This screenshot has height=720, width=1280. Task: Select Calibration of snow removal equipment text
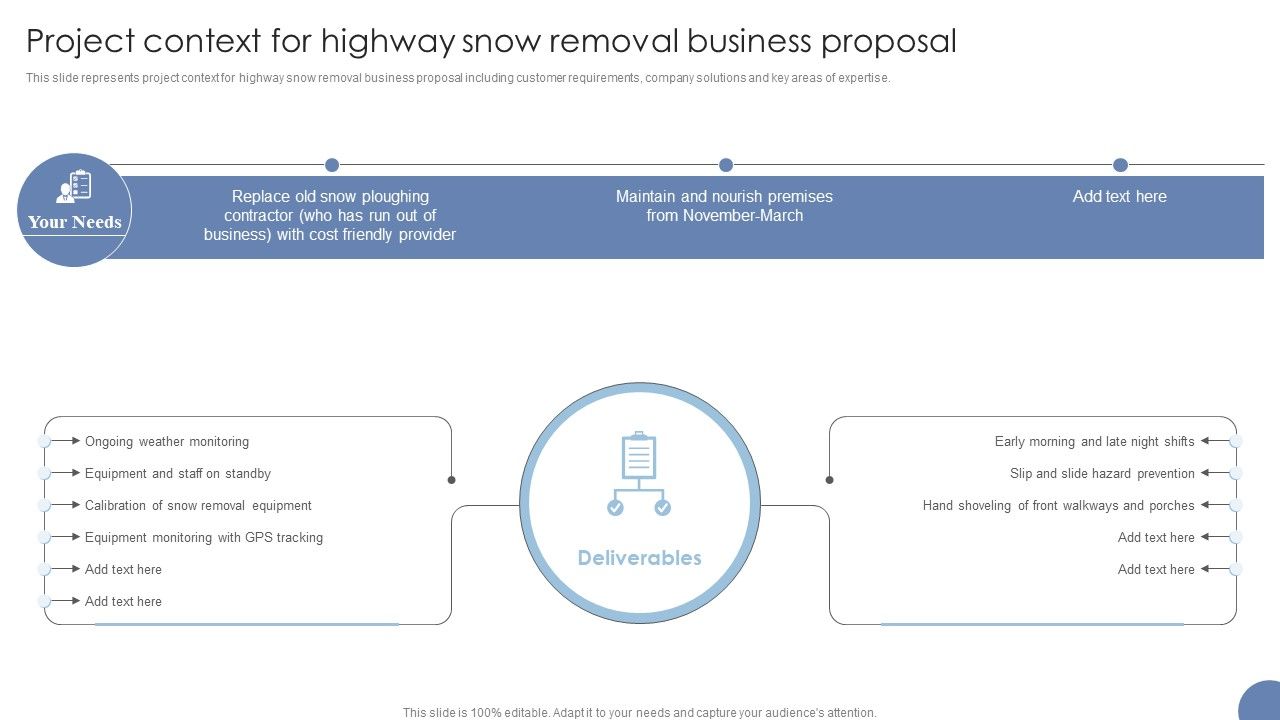click(x=198, y=505)
